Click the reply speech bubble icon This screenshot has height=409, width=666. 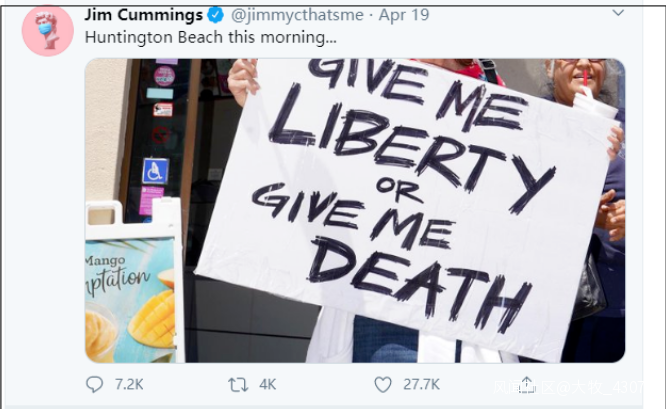click(x=94, y=384)
